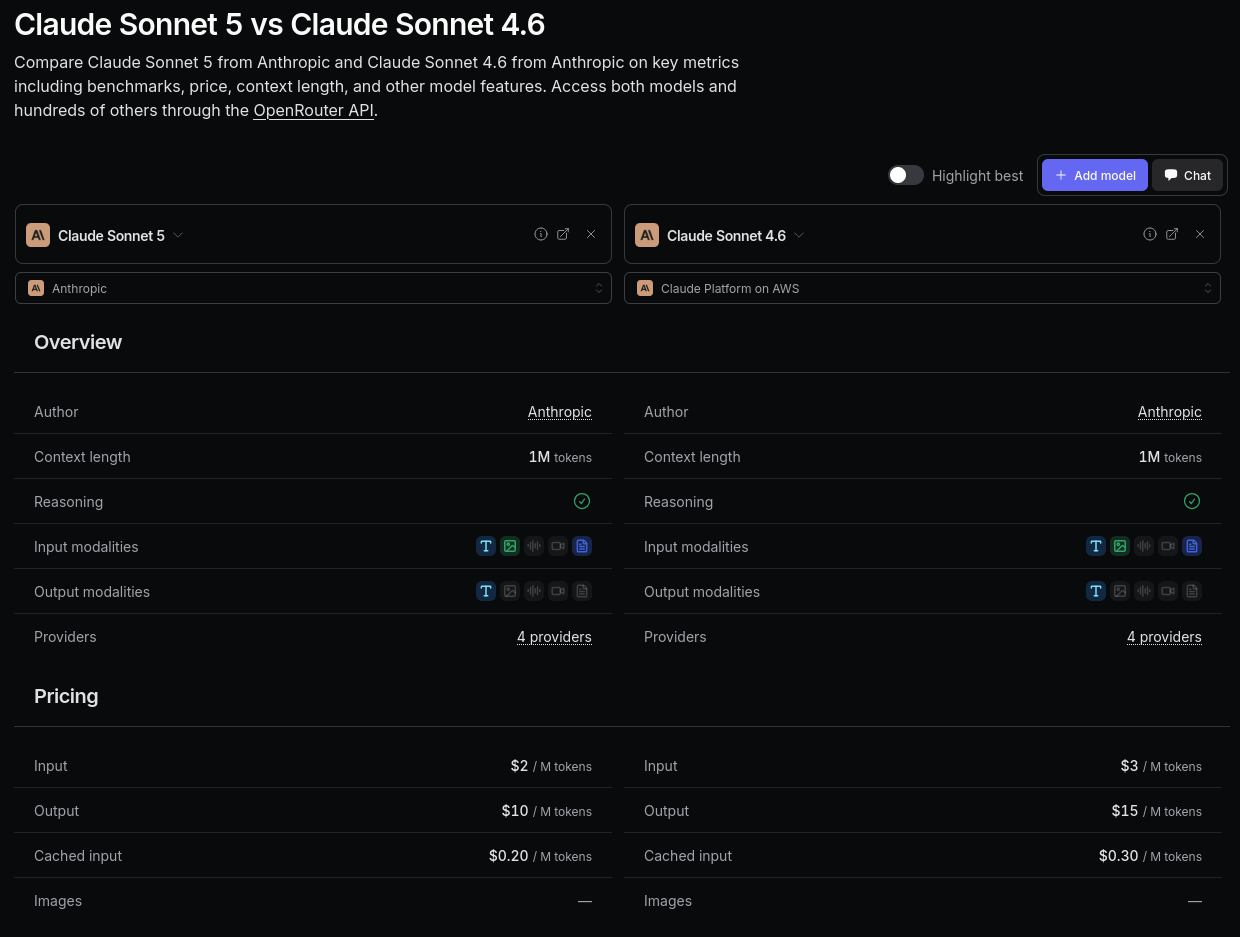Viewport: 1240px width, 937px height.
Task: Click file input modality icon for Sonnet 5
Action: 582,546
